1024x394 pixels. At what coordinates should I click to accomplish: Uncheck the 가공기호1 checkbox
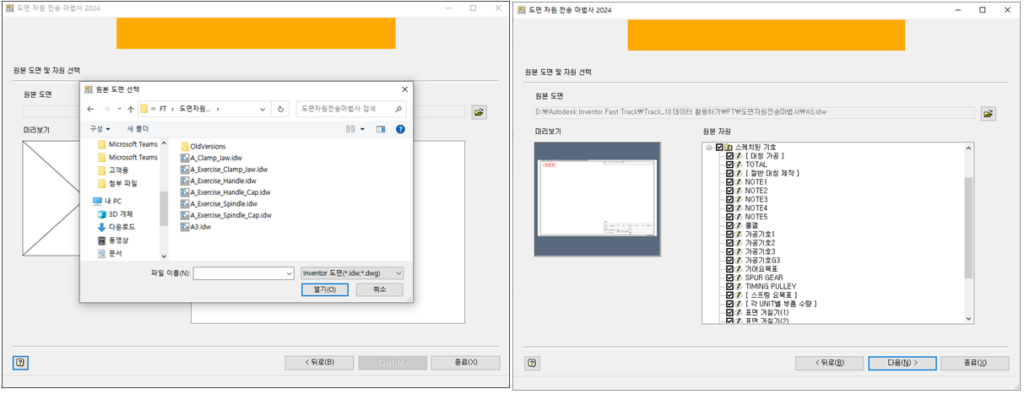click(x=729, y=234)
